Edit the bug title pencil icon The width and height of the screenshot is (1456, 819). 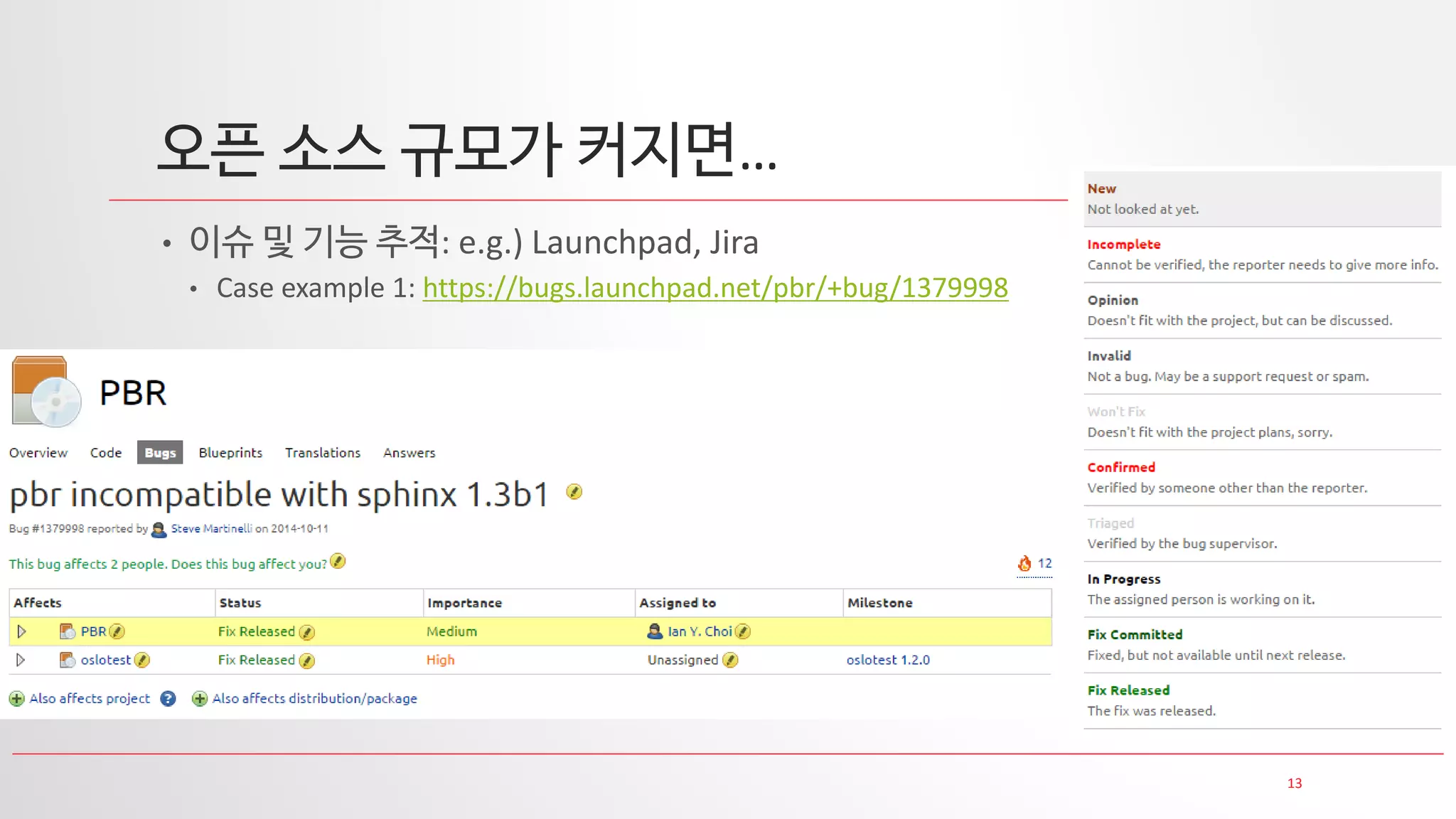pos(574,491)
